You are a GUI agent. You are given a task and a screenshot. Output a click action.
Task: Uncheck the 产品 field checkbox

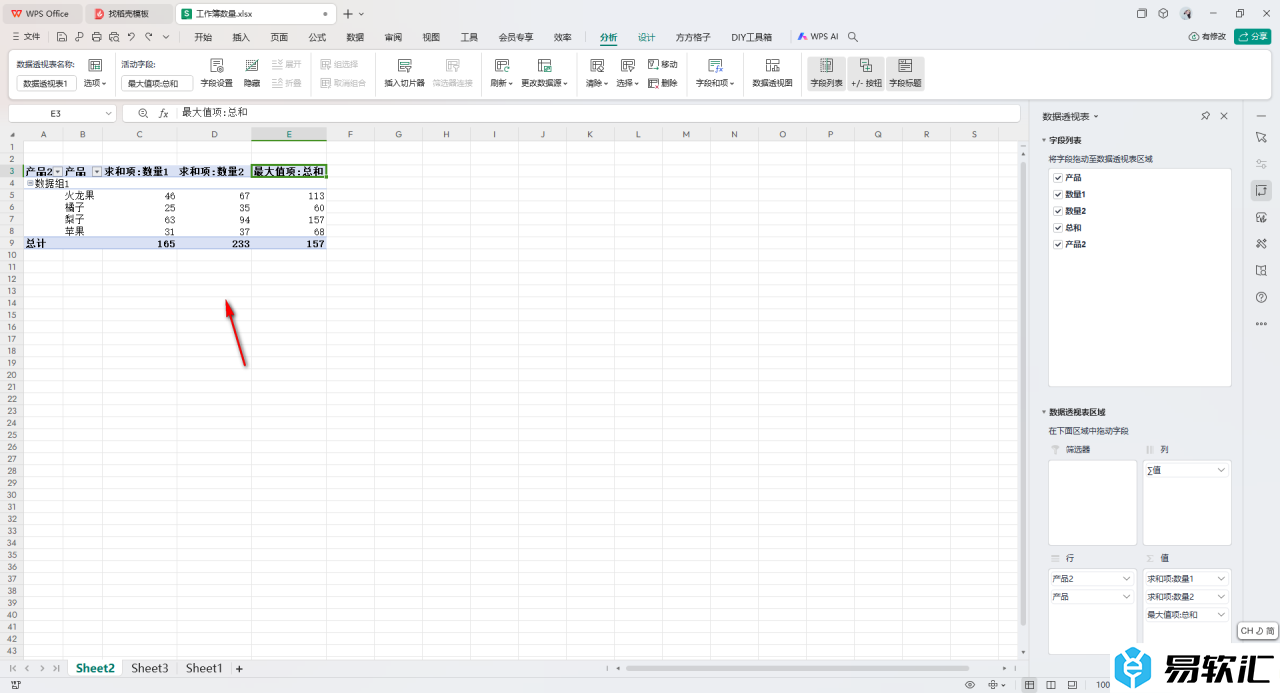pos(1058,177)
